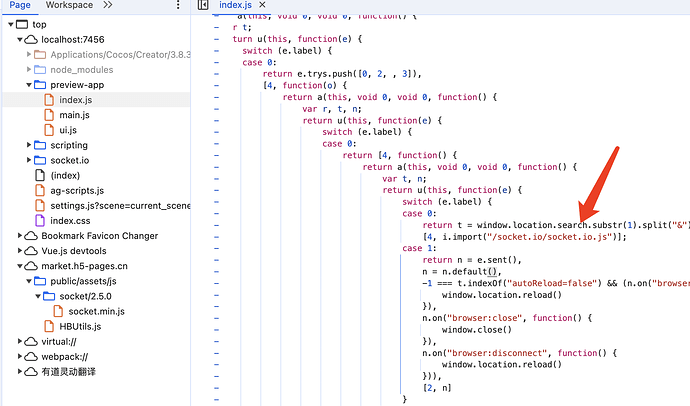The width and height of the screenshot is (690, 406).
Task: Click the socket/2.5.0 folder icon
Action: point(49,296)
